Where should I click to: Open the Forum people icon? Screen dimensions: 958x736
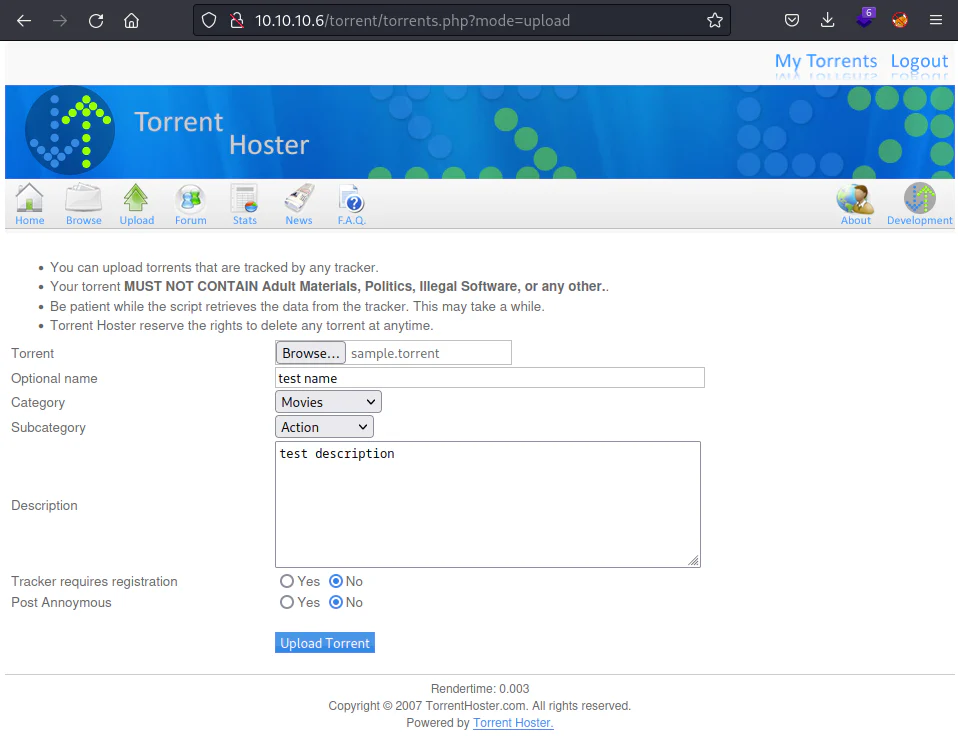tap(191, 199)
